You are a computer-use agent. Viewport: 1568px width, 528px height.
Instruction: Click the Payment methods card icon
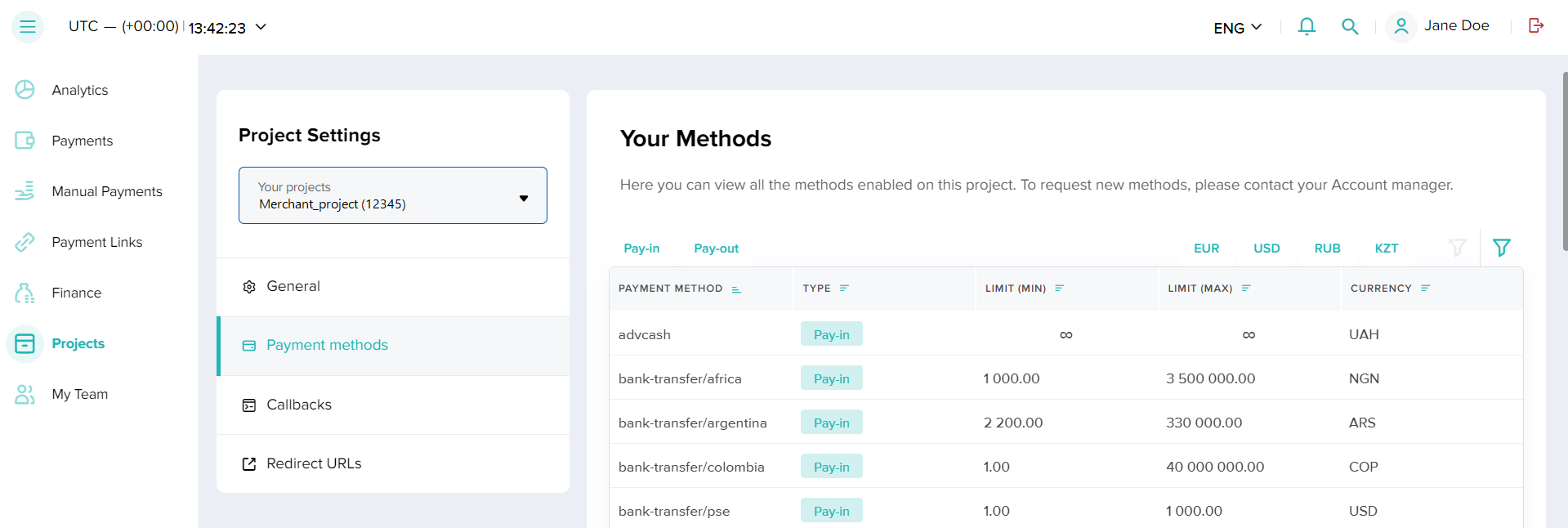(249, 346)
